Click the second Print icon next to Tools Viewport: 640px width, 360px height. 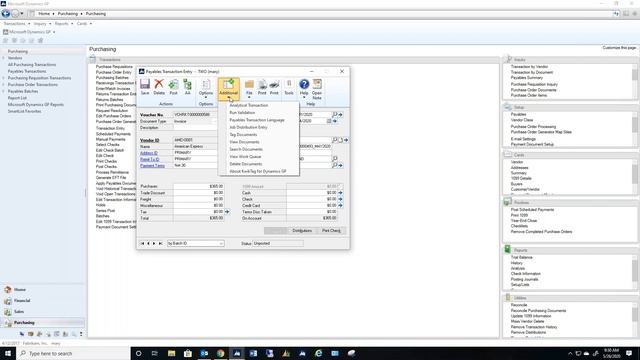[x=274, y=87]
